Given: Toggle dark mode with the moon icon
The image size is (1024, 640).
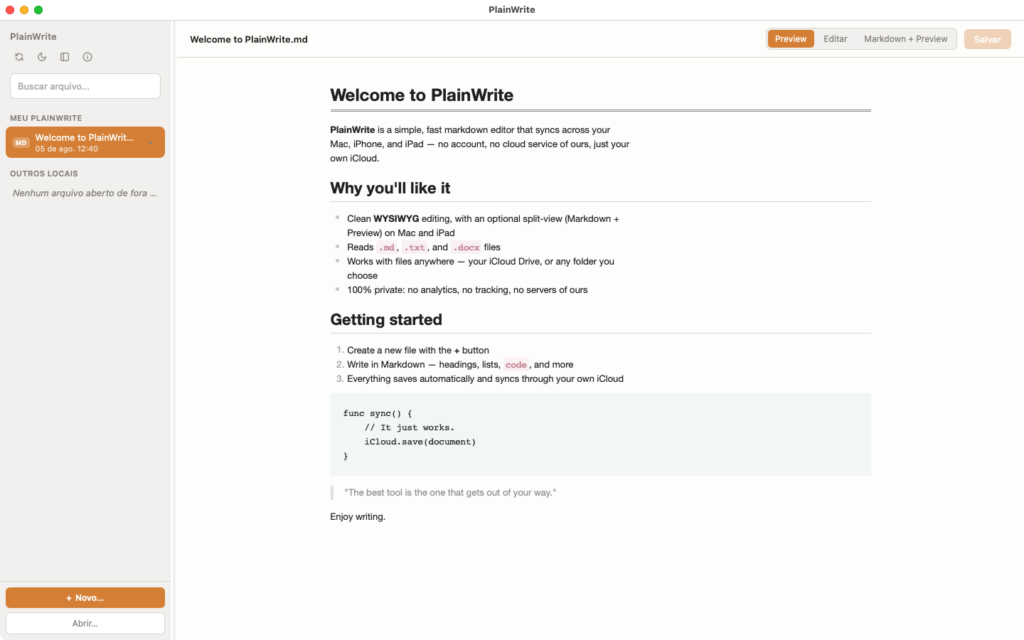Looking at the screenshot, I should pyautogui.click(x=42, y=57).
